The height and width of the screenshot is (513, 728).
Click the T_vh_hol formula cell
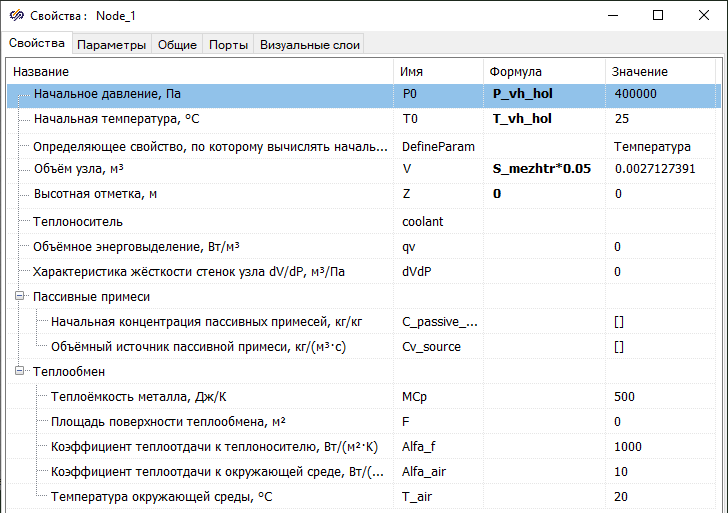pos(522,119)
